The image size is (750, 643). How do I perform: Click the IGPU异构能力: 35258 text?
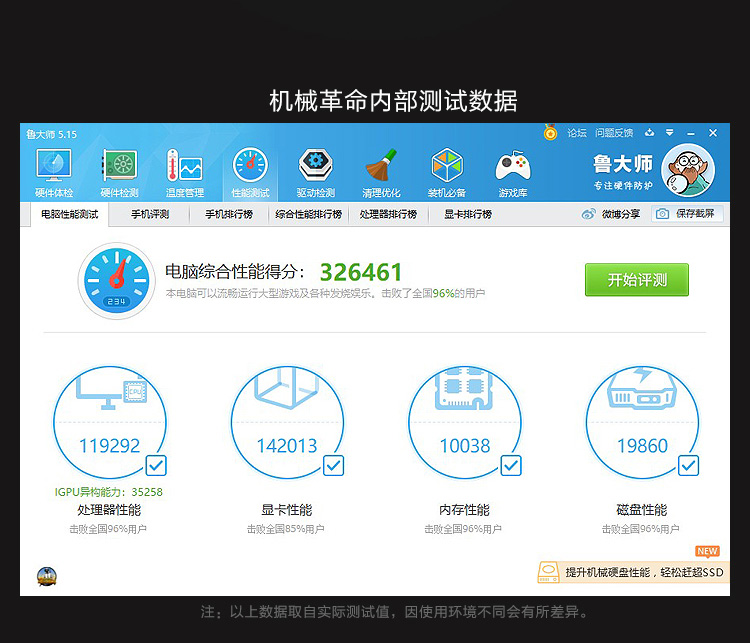(109, 492)
